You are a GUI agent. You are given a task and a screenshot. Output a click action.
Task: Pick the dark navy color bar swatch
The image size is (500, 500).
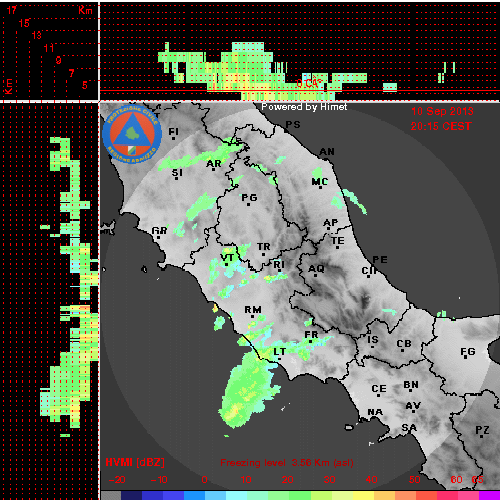coord(131,495)
